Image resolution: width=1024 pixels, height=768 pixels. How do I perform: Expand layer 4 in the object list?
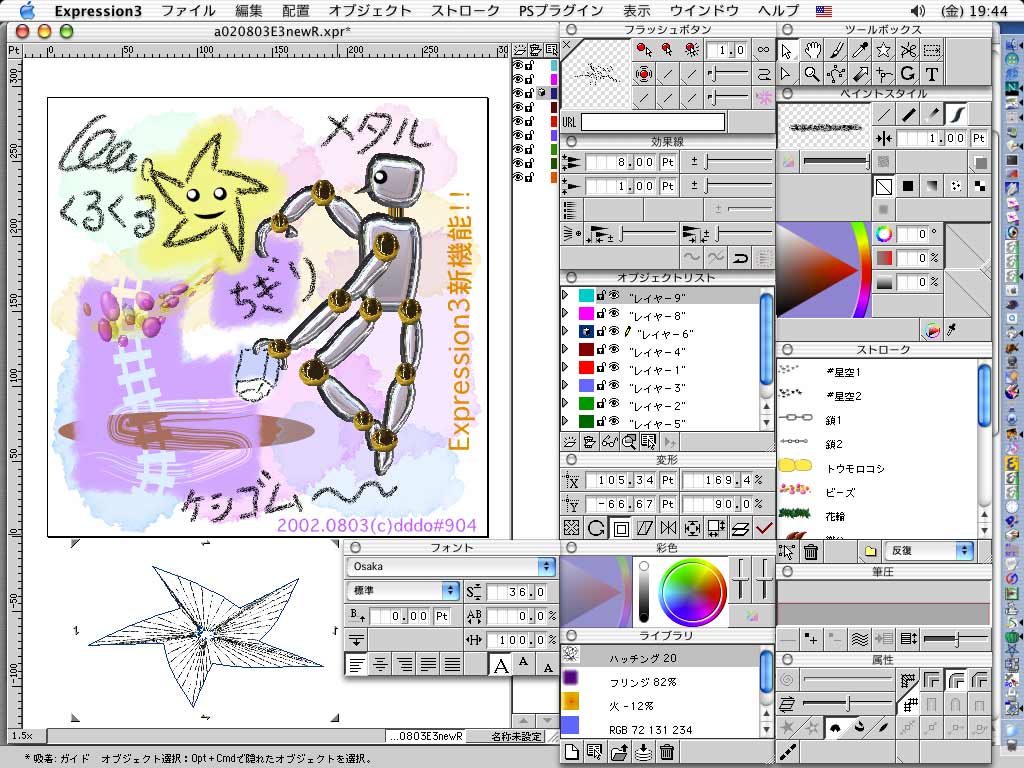coord(566,349)
